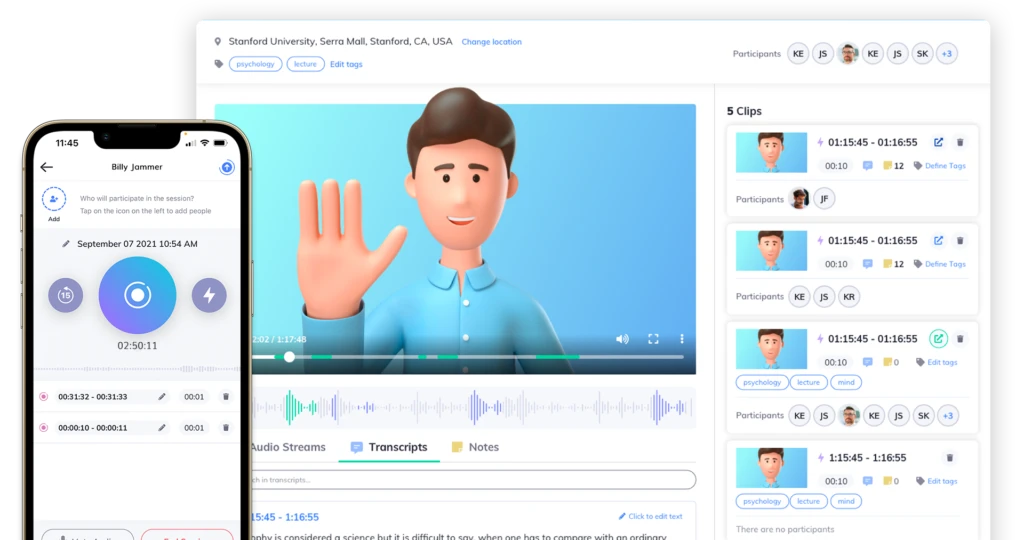Click the audio waveform track
1024x540 pixels.
[x=473, y=407]
